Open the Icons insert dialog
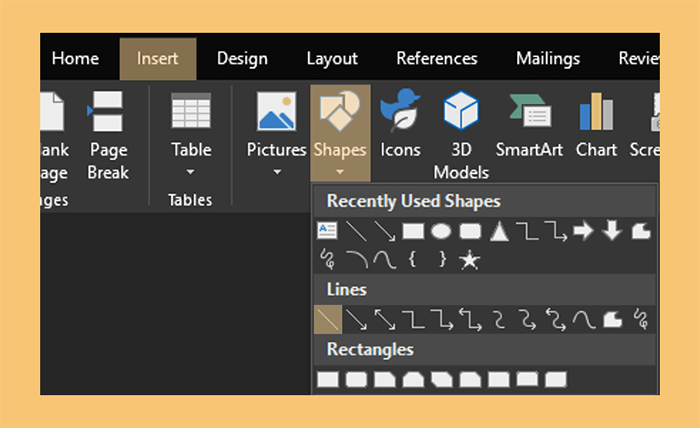This screenshot has height=428, width=700. pos(400,124)
